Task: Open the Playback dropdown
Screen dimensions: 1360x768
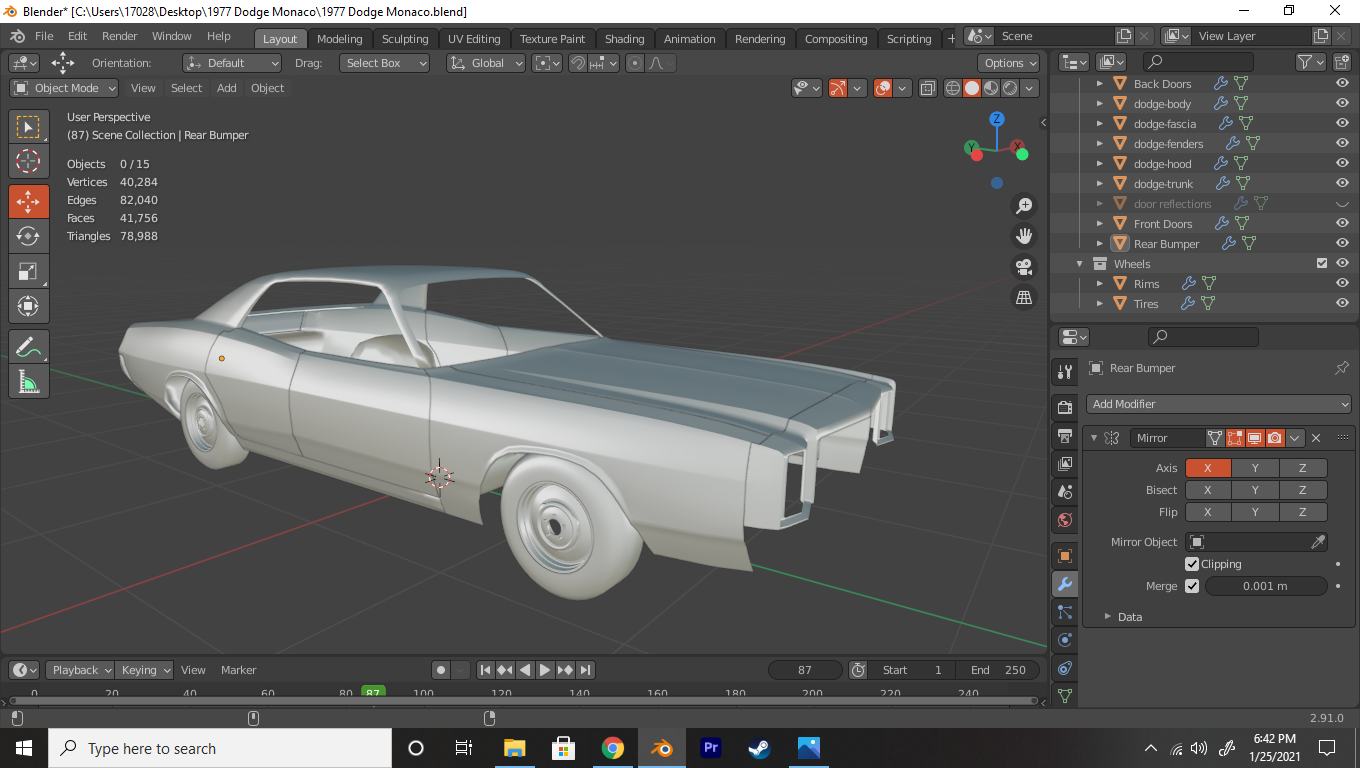Action: click(82, 670)
